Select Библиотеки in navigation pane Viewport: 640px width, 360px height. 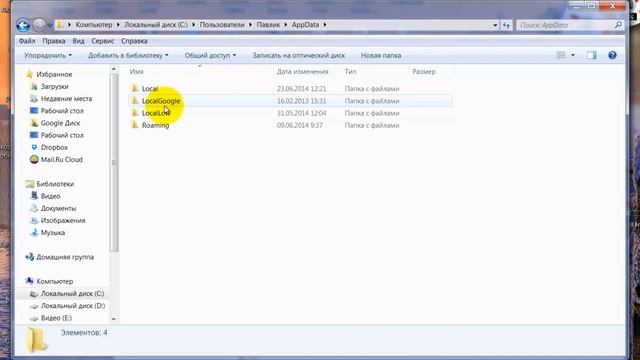[x=55, y=184]
